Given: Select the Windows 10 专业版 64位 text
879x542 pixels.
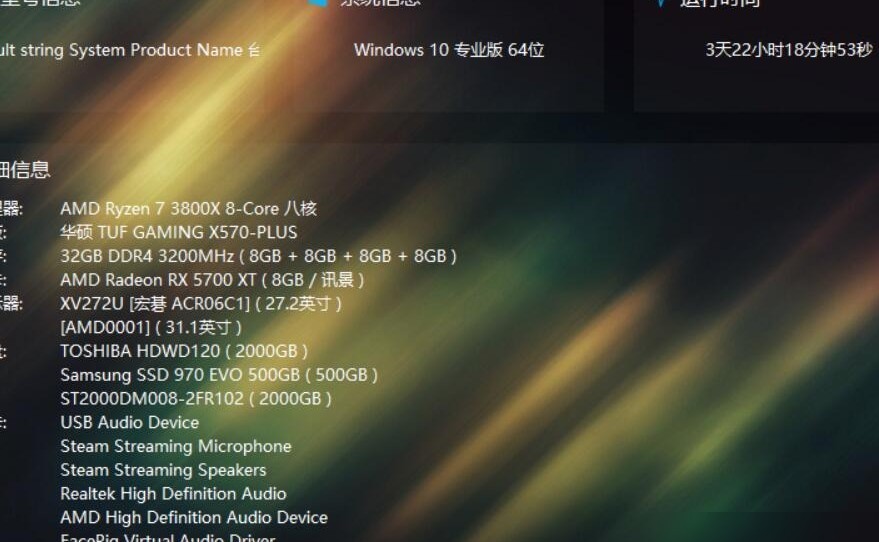Looking at the screenshot, I should (448, 50).
